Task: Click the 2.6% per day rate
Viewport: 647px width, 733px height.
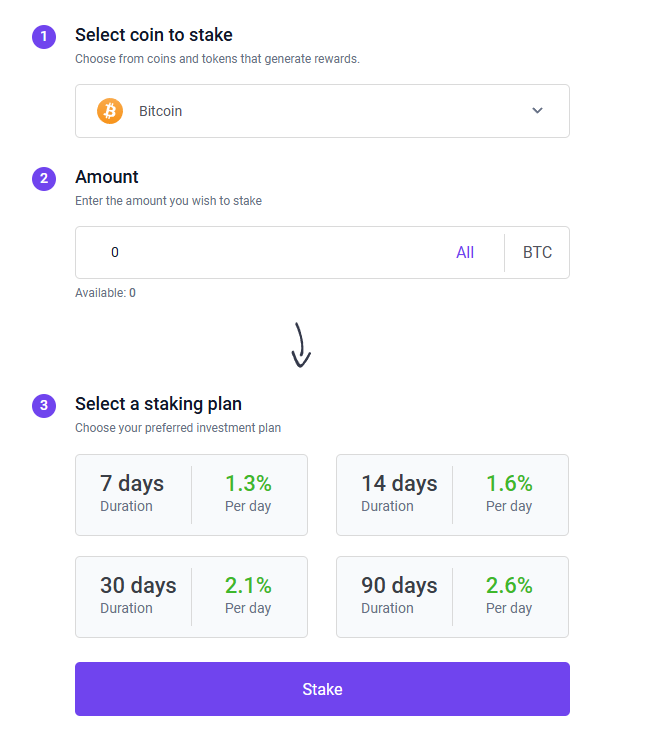Action: [509, 586]
